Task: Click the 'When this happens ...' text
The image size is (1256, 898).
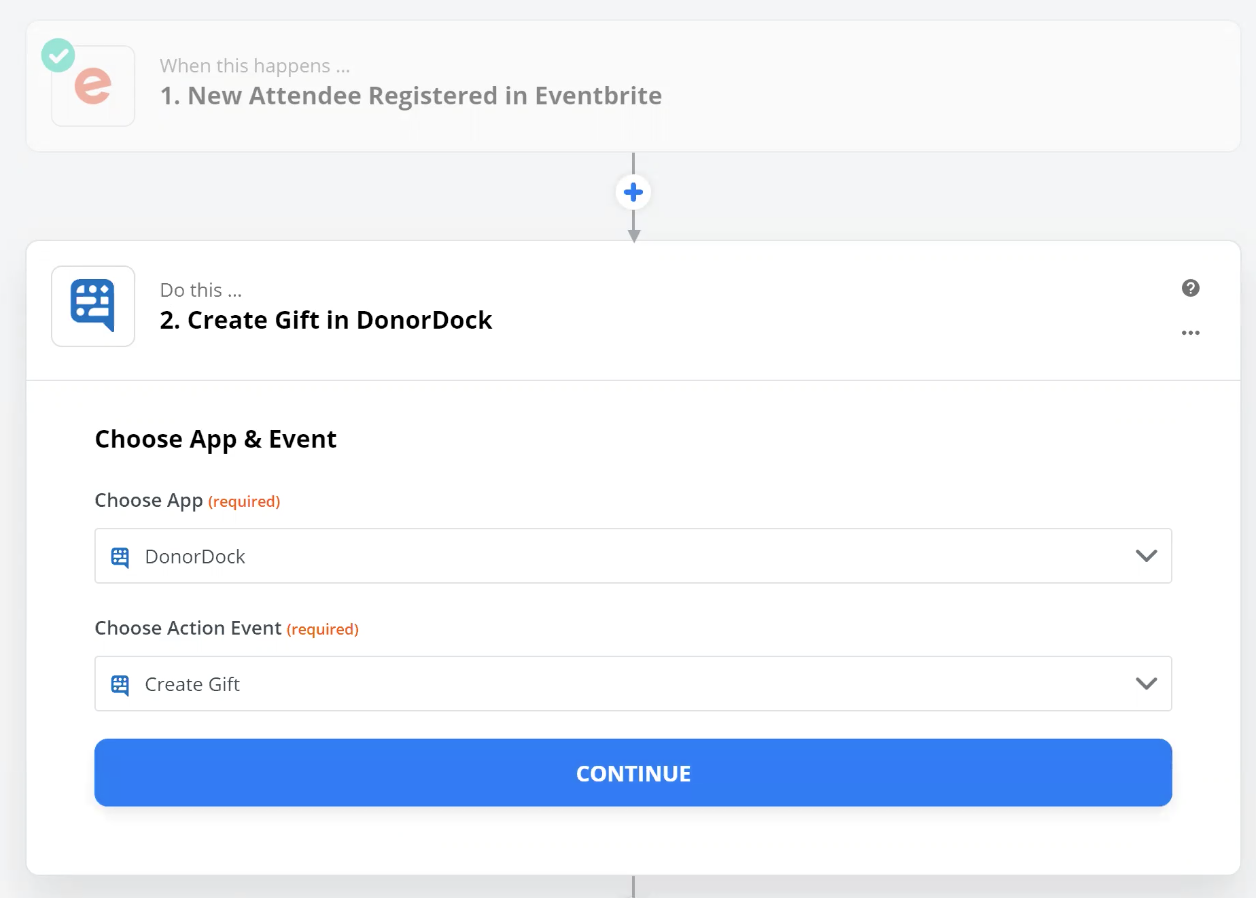Action: coord(255,66)
